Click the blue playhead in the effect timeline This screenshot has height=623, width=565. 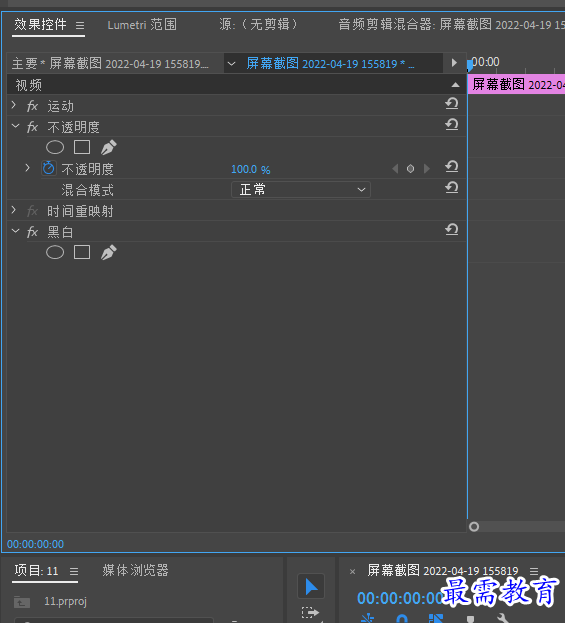(x=470, y=65)
